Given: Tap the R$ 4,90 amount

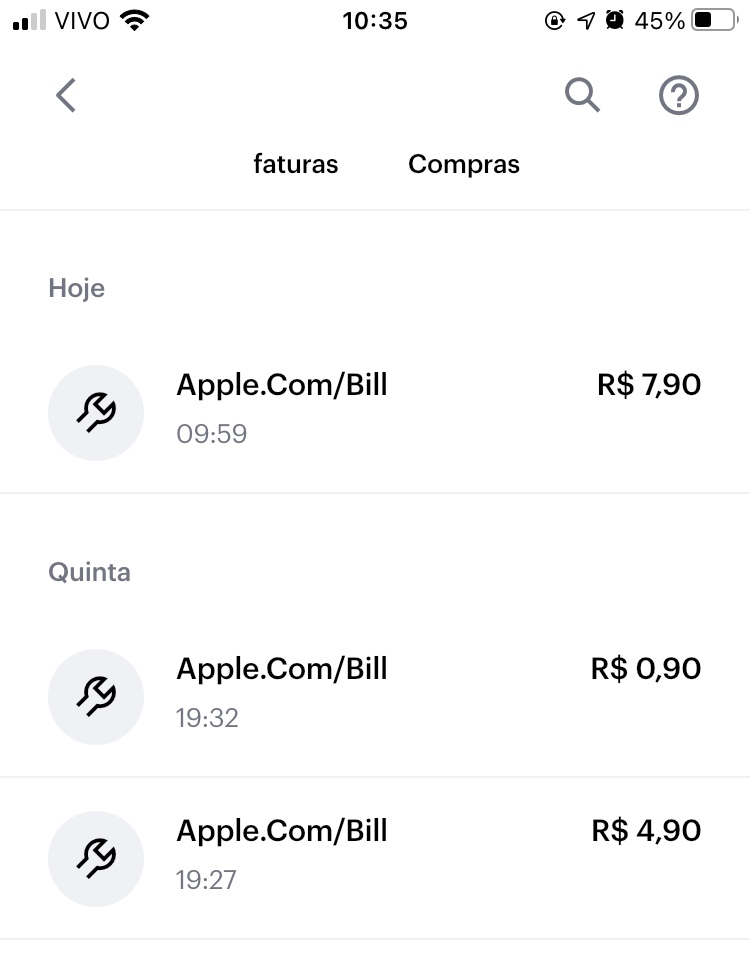Looking at the screenshot, I should [646, 831].
